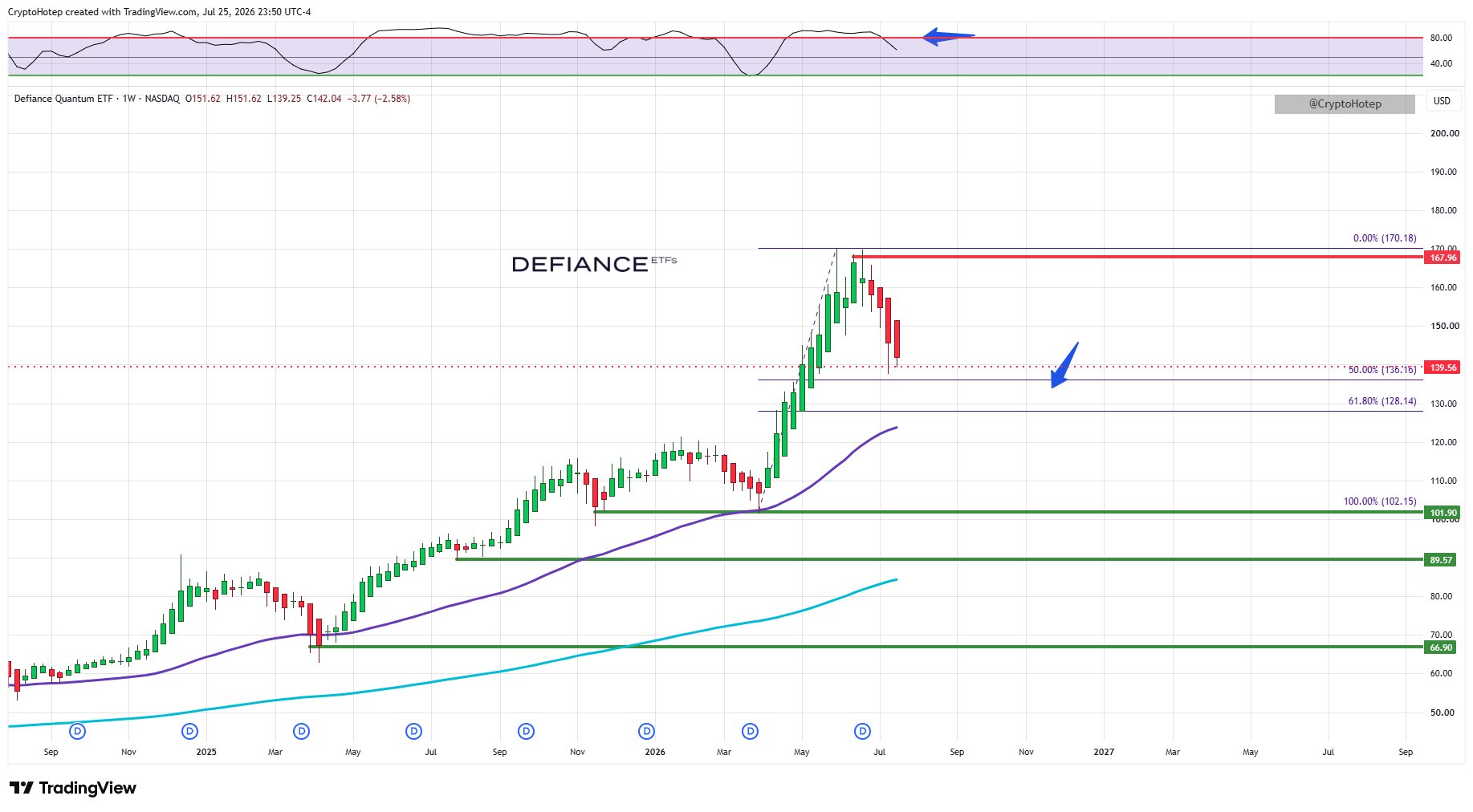Click the TradingView logo
The image size is (1473, 812).
73,788
